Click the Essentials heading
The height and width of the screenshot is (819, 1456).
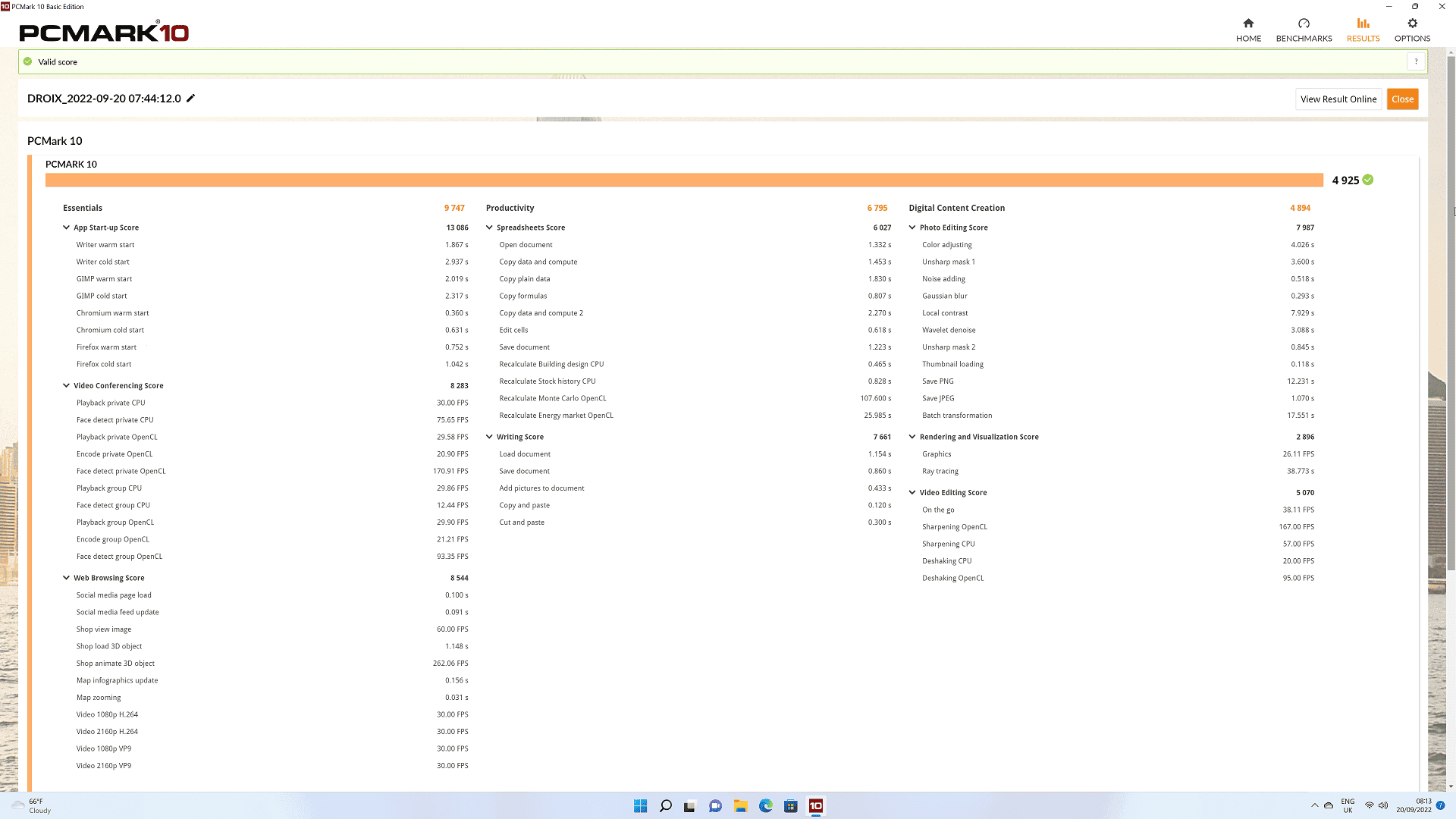click(83, 208)
